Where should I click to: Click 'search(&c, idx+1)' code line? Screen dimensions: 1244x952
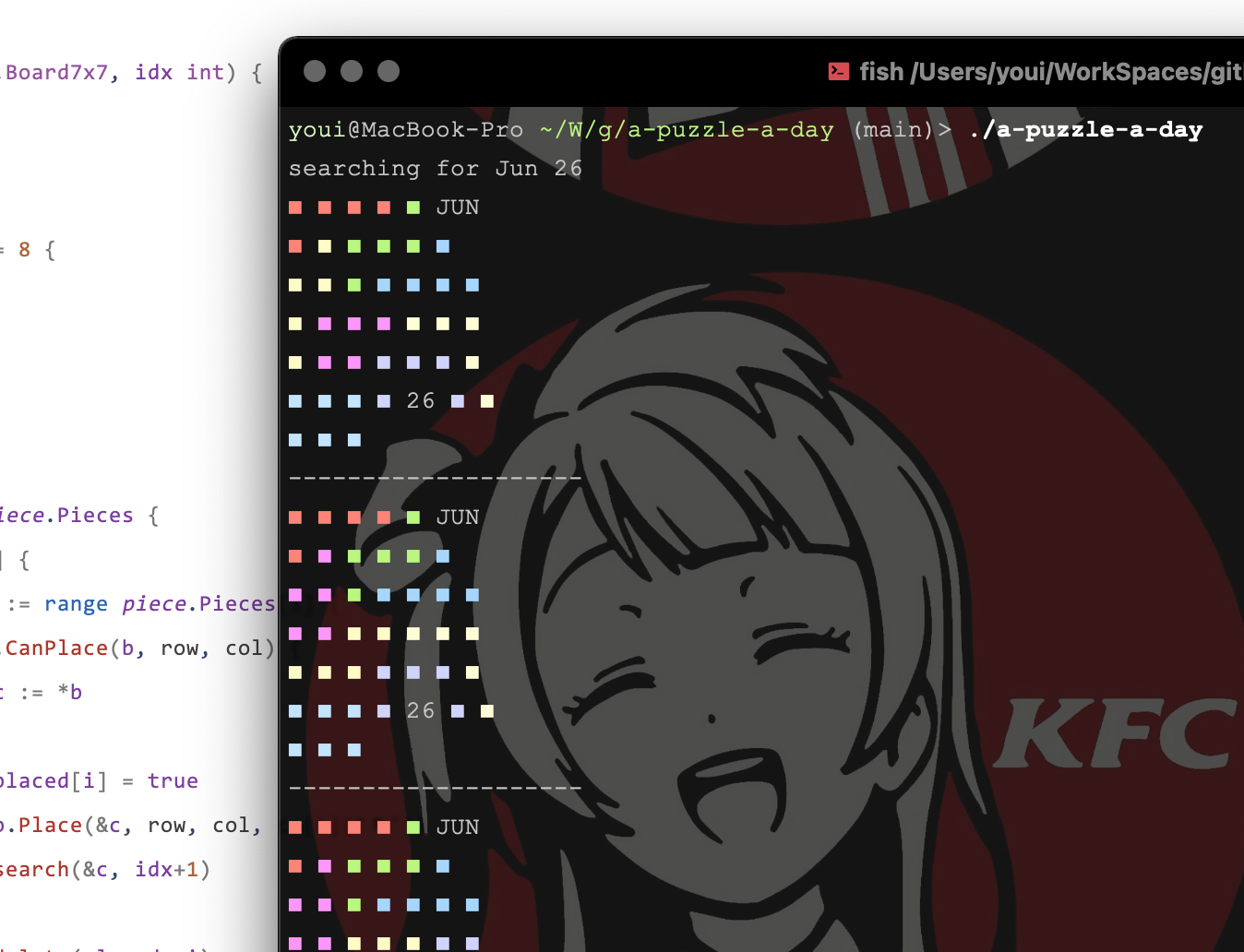105,870
